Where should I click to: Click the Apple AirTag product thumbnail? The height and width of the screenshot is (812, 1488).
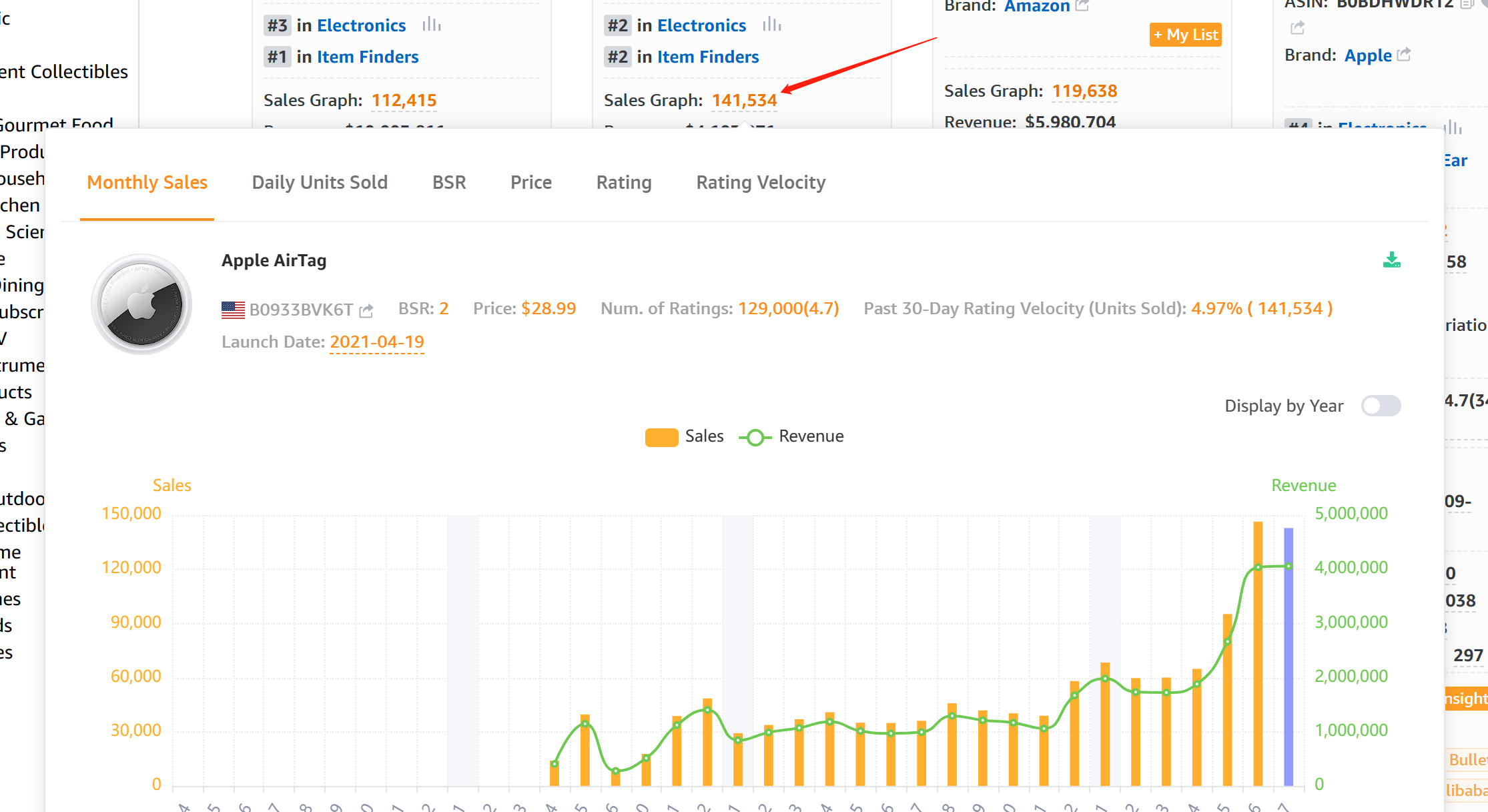141,304
